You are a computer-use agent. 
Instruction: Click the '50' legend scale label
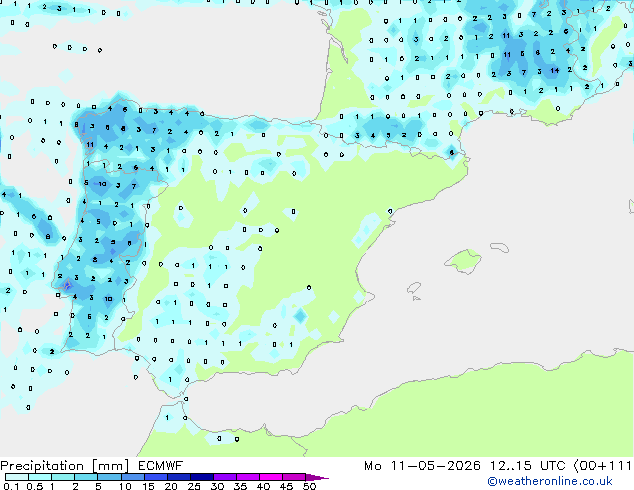[x=309, y=486]
